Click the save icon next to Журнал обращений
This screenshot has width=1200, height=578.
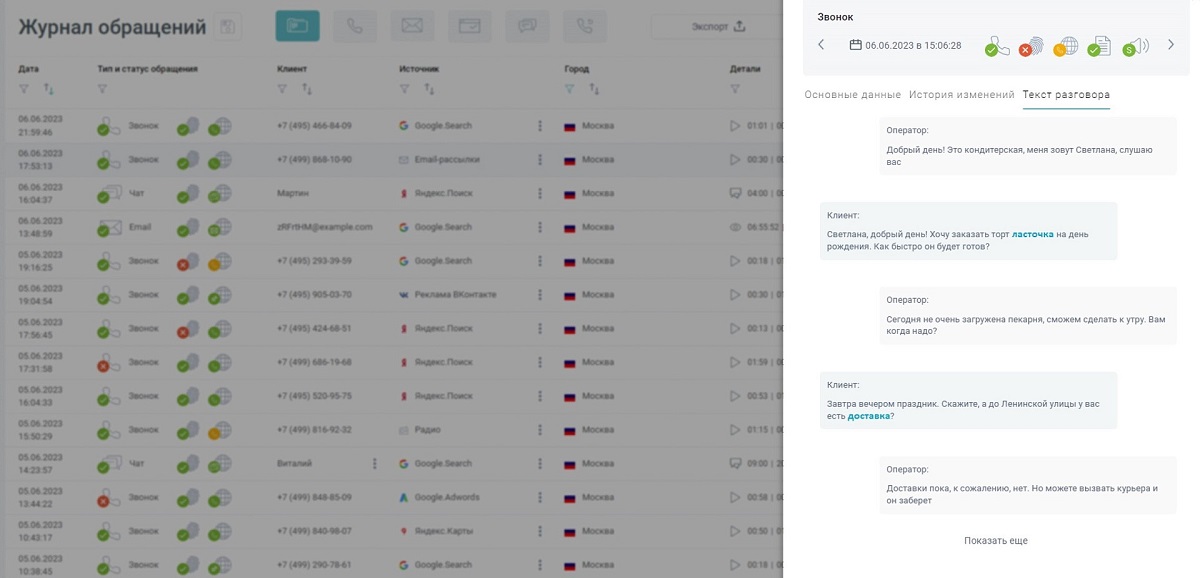228,27
